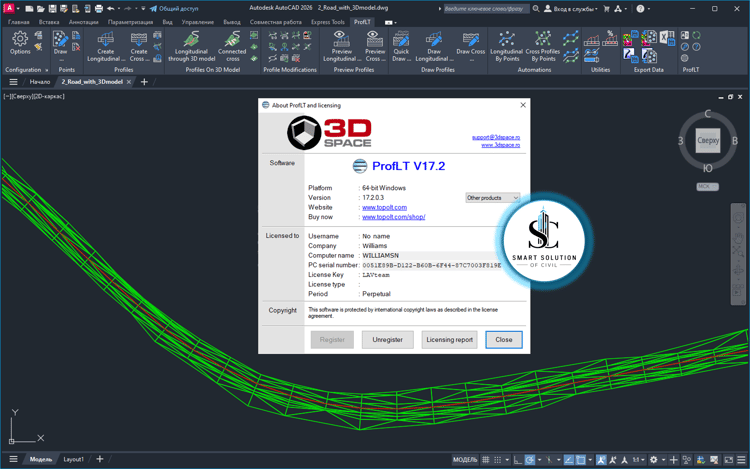Select Connected cross profiles icon
The width and height of the screenshot is (750, 469).
pyautogui.click(x=232, y=46)
